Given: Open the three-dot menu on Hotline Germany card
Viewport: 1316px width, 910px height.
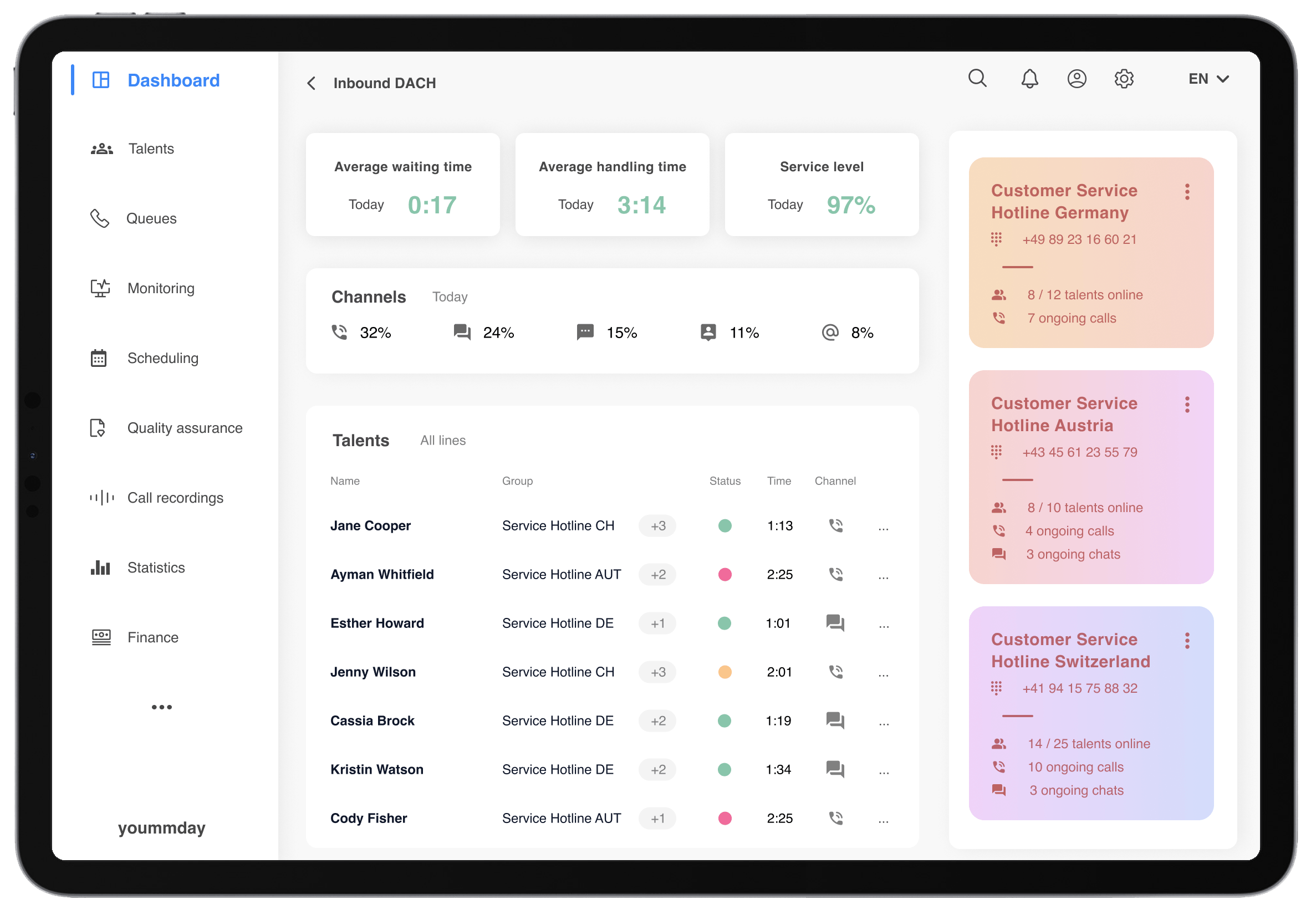Looking at the screenshot, I should pyautogui.click(x=1187, y=192).
